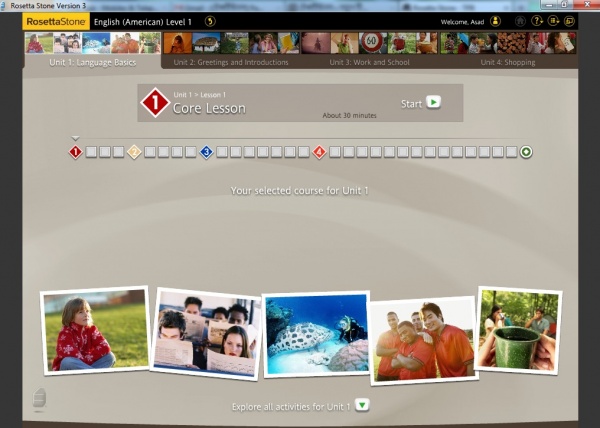Open the user profile icon beside Welcome, Asad
The width and height of the screenshot is (600, 428).
[495, 21]
